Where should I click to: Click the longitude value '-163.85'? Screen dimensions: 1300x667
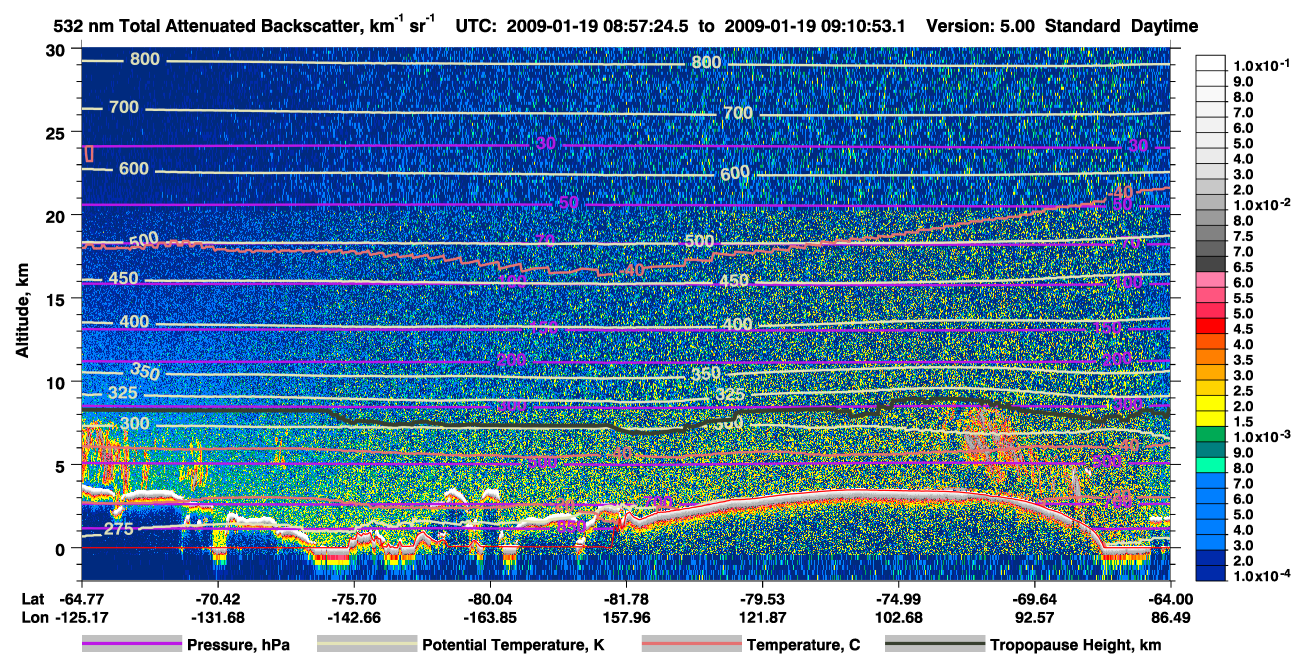click(x=490, y=616)
